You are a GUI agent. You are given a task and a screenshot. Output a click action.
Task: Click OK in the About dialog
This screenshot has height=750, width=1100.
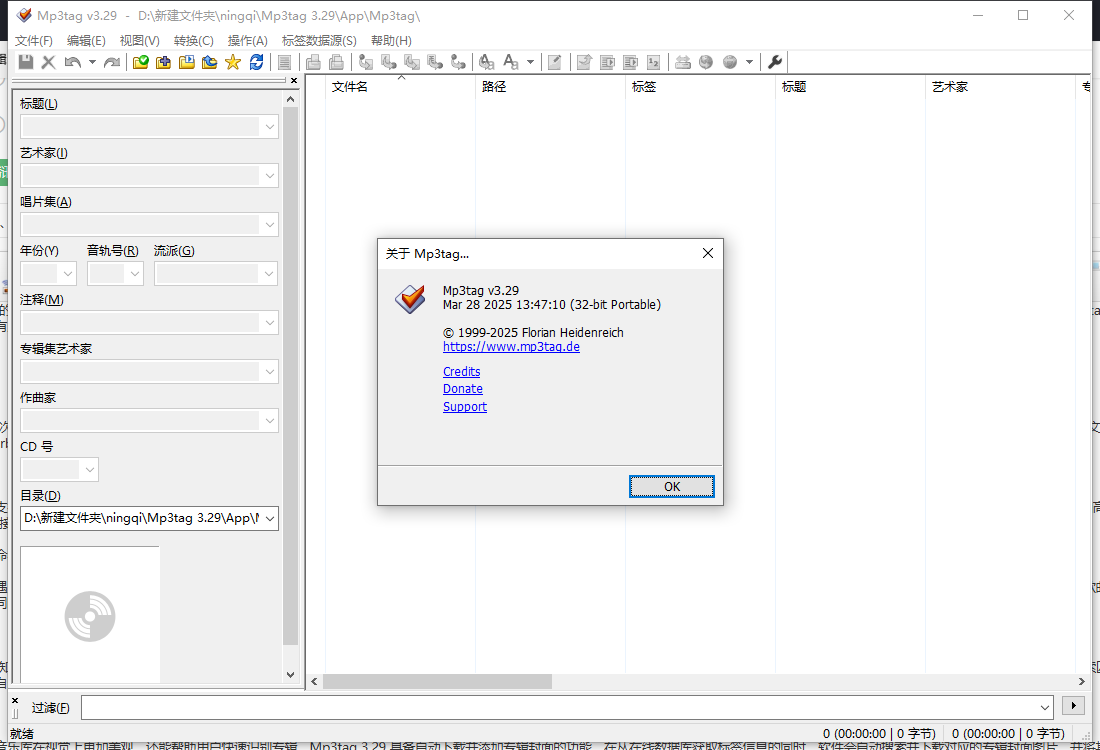tap(672, 486)
